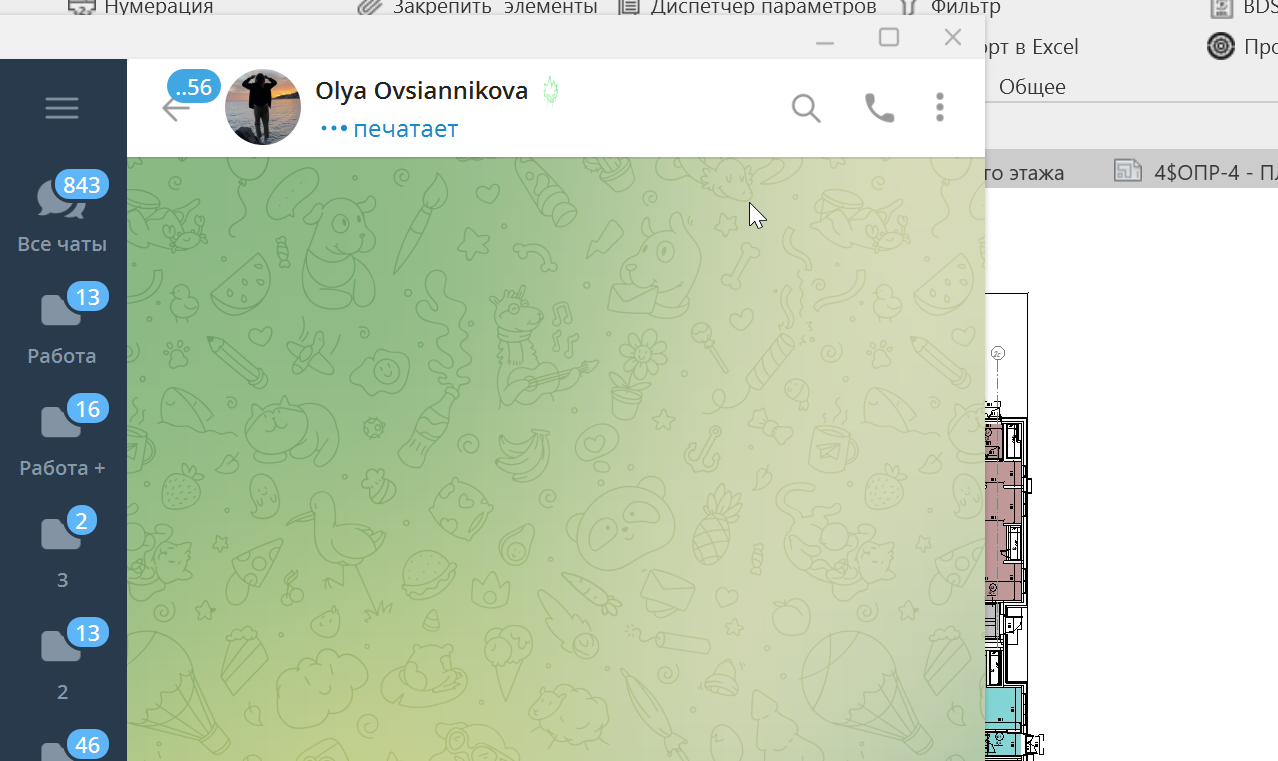The image size is (1278, 761).
Task: Click the target icon in the background ribbon
Action: tap(1220, 46)
